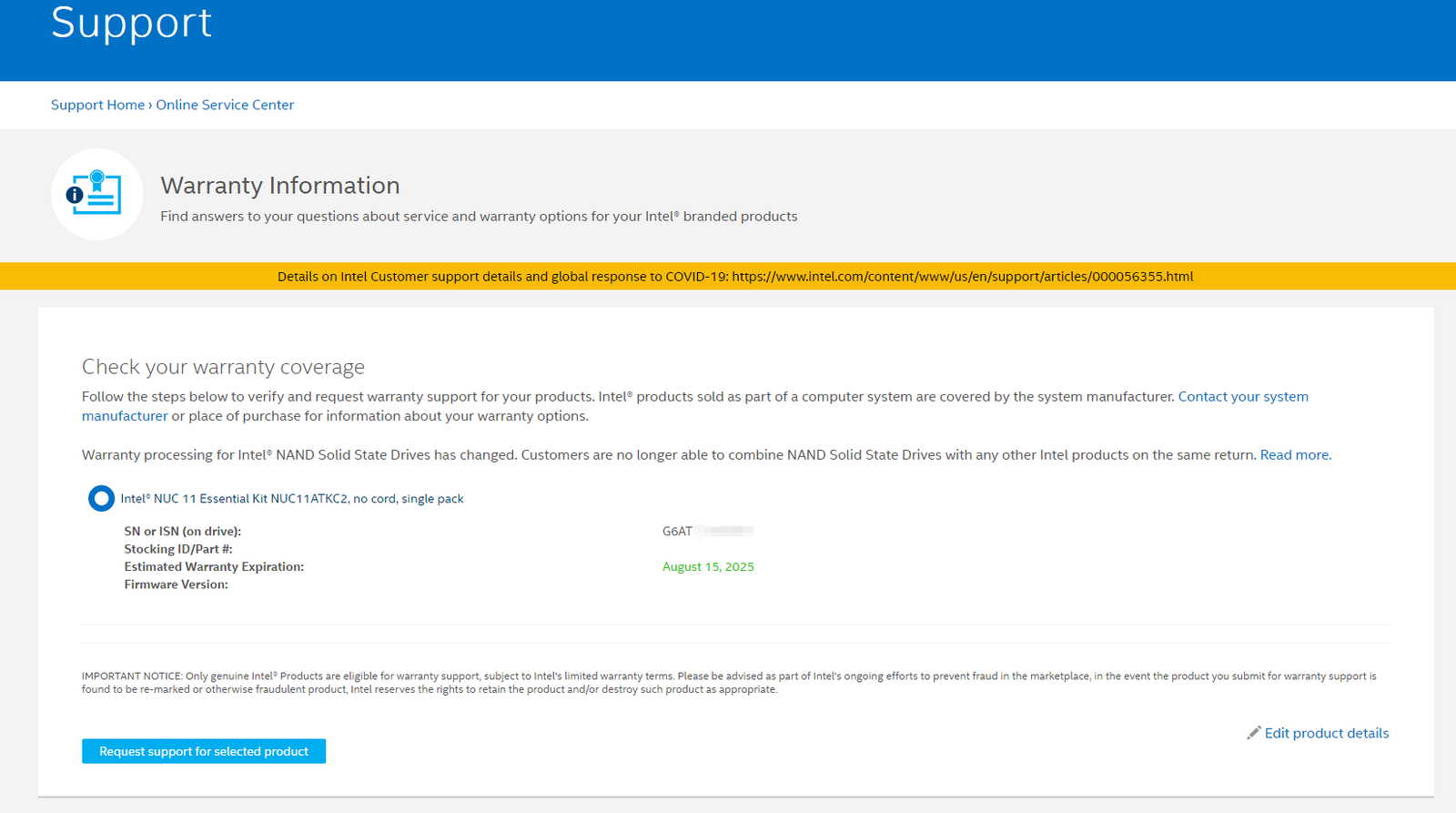1456x813 pixels.
Task: Click the Check your warranty coverage heading
Action: tap(223, 367)
